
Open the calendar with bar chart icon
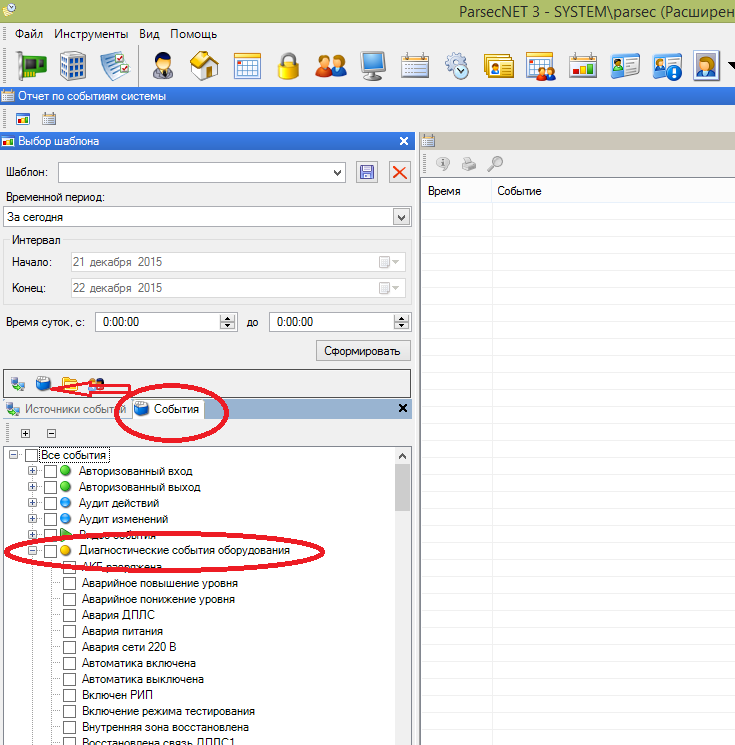tap(583, 66)
